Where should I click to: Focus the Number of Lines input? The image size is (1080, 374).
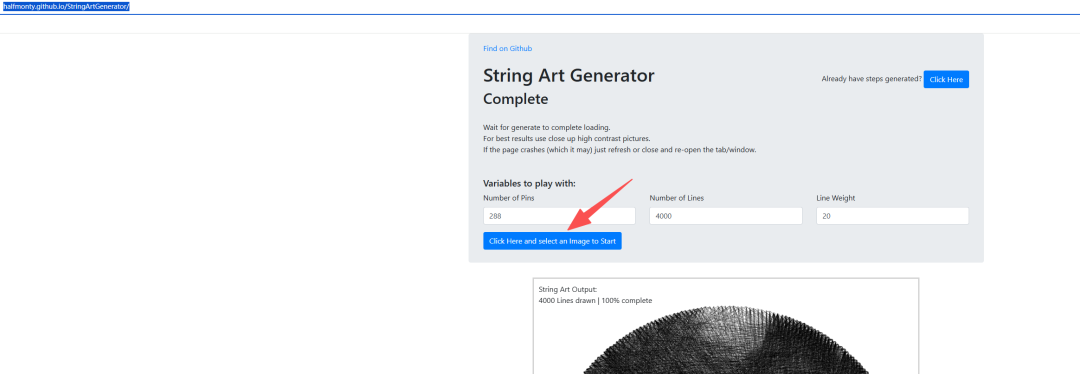click(x=725, y=216)
